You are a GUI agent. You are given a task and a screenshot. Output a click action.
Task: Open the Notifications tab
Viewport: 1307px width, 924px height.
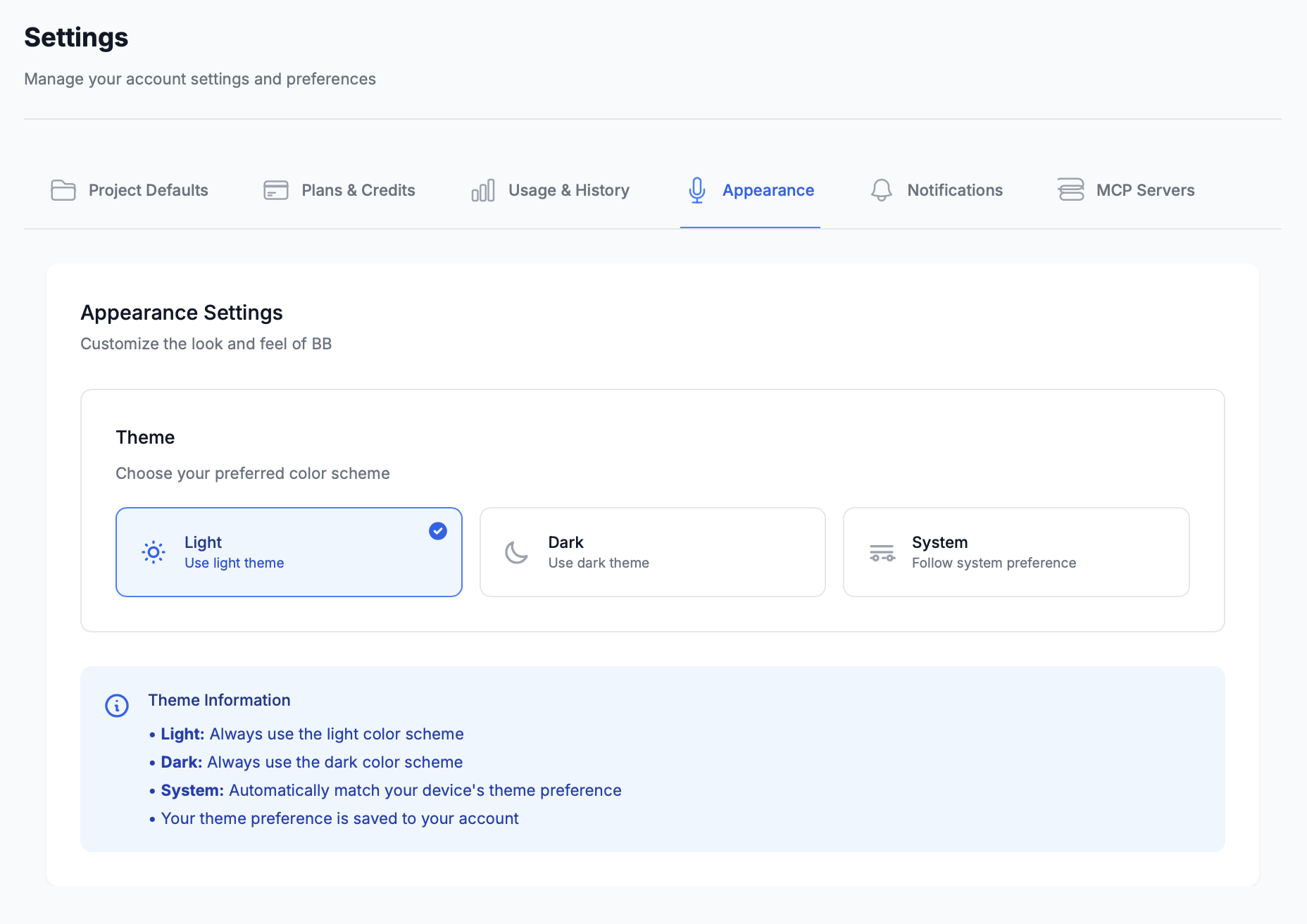pyautogui.click(x=954, y=190)
